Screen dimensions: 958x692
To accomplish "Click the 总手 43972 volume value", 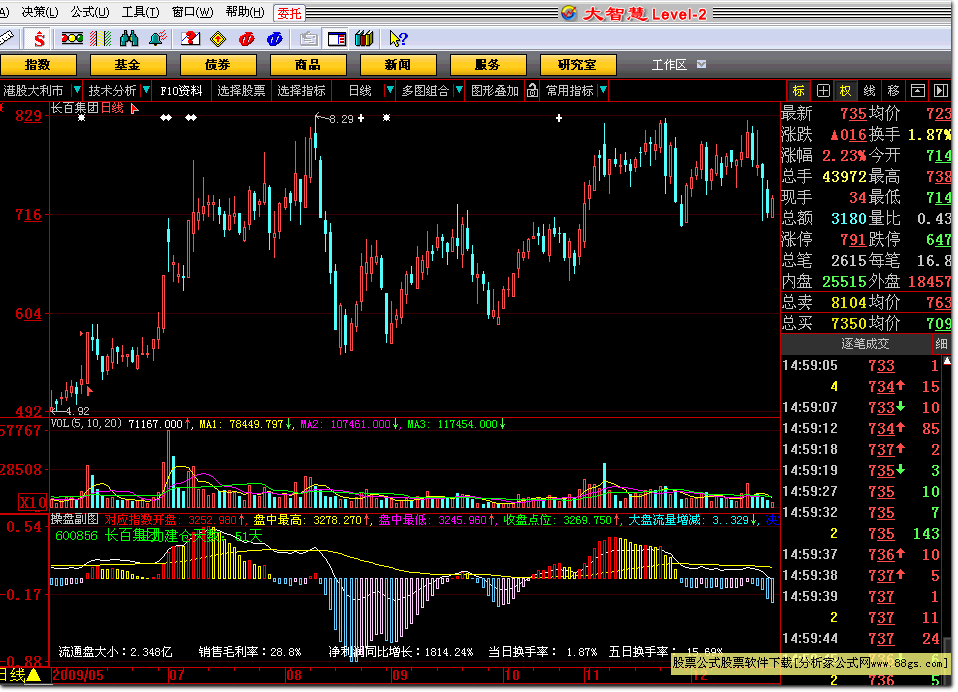I will point(844,177).
